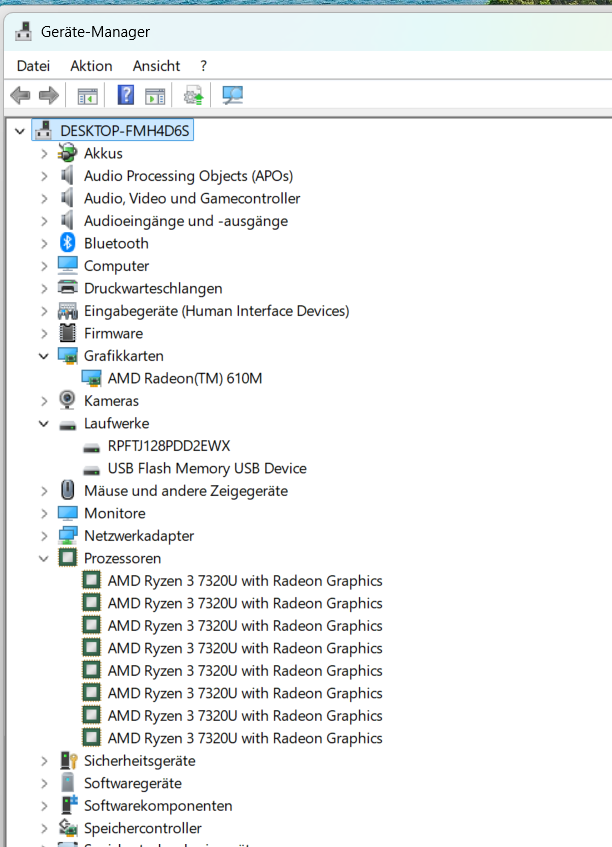The height and width of the screenshot is (847, 612).
Task: Expand the Akkus category
Action: tap(44, 153)
